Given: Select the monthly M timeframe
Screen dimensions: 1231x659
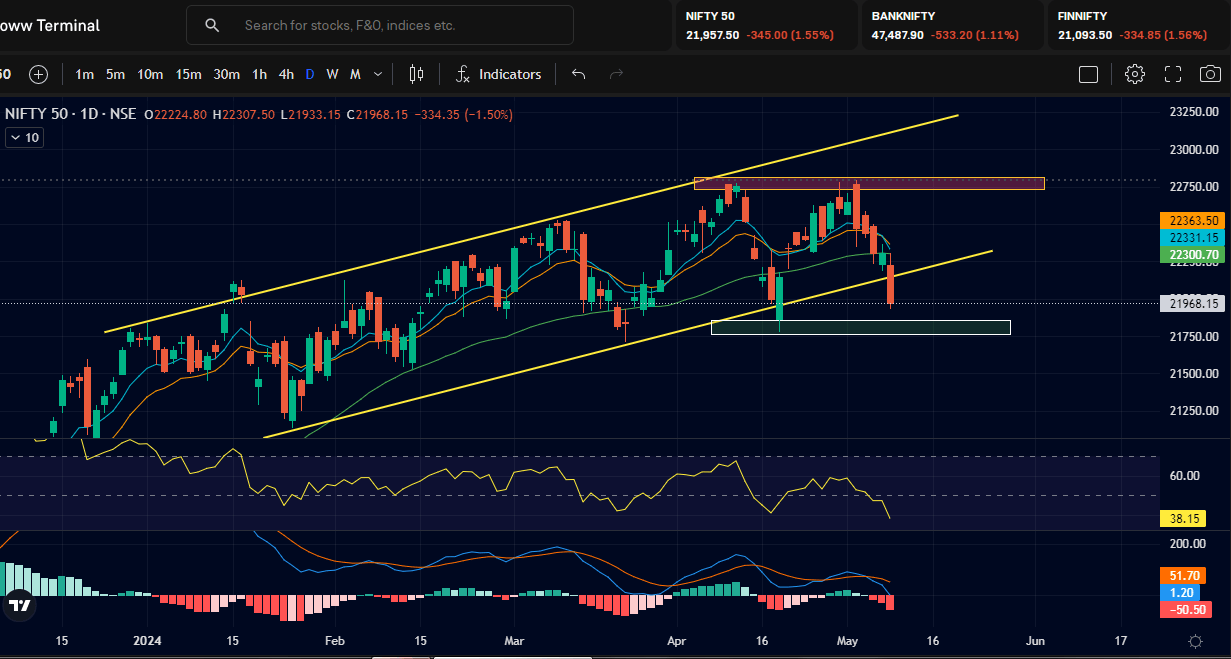Looking at the screenshot, I should 355,74.
